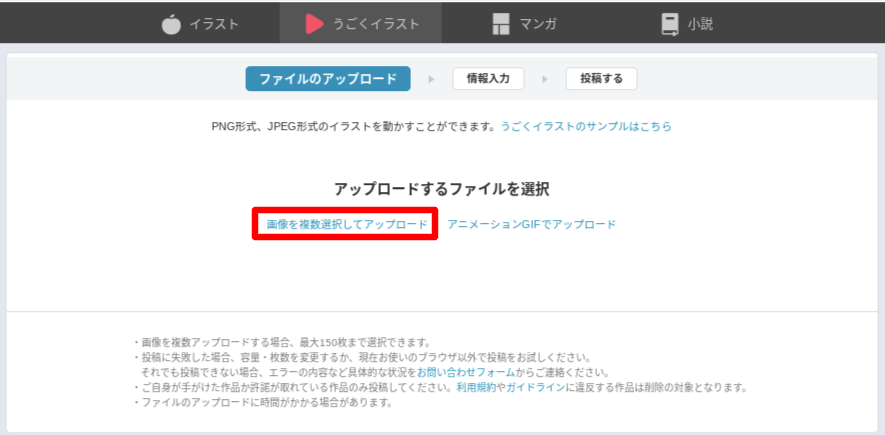Open the ガイドライン link

[x=536, y=388]
